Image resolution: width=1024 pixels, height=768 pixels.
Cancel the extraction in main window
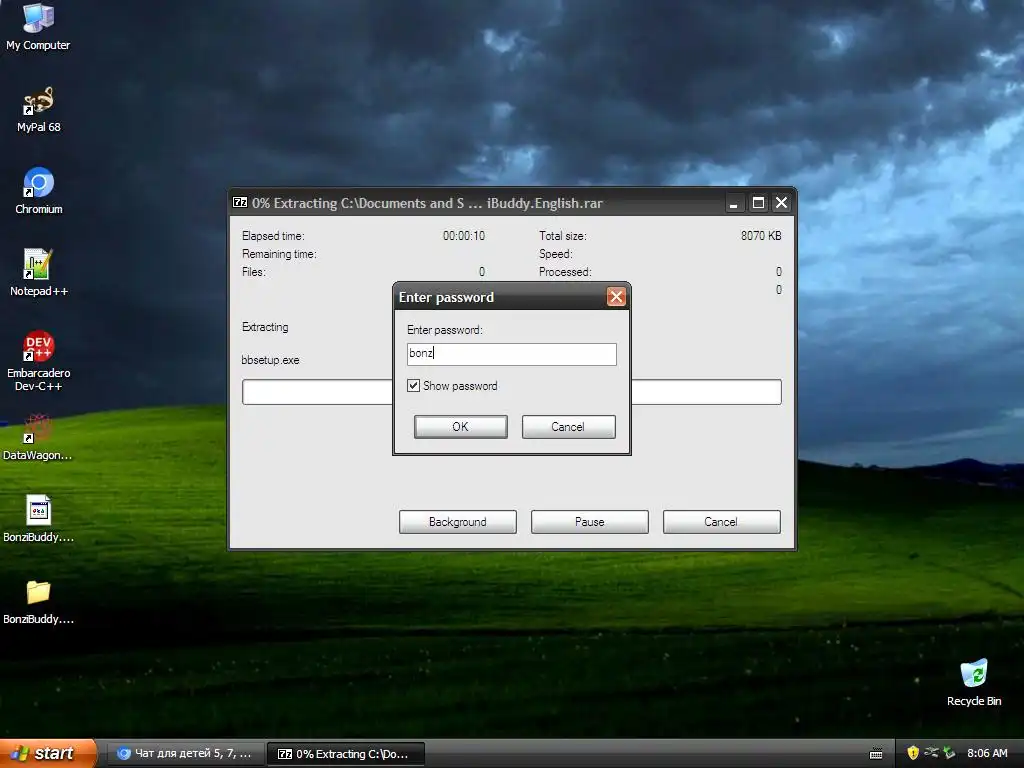pos(722,522)
